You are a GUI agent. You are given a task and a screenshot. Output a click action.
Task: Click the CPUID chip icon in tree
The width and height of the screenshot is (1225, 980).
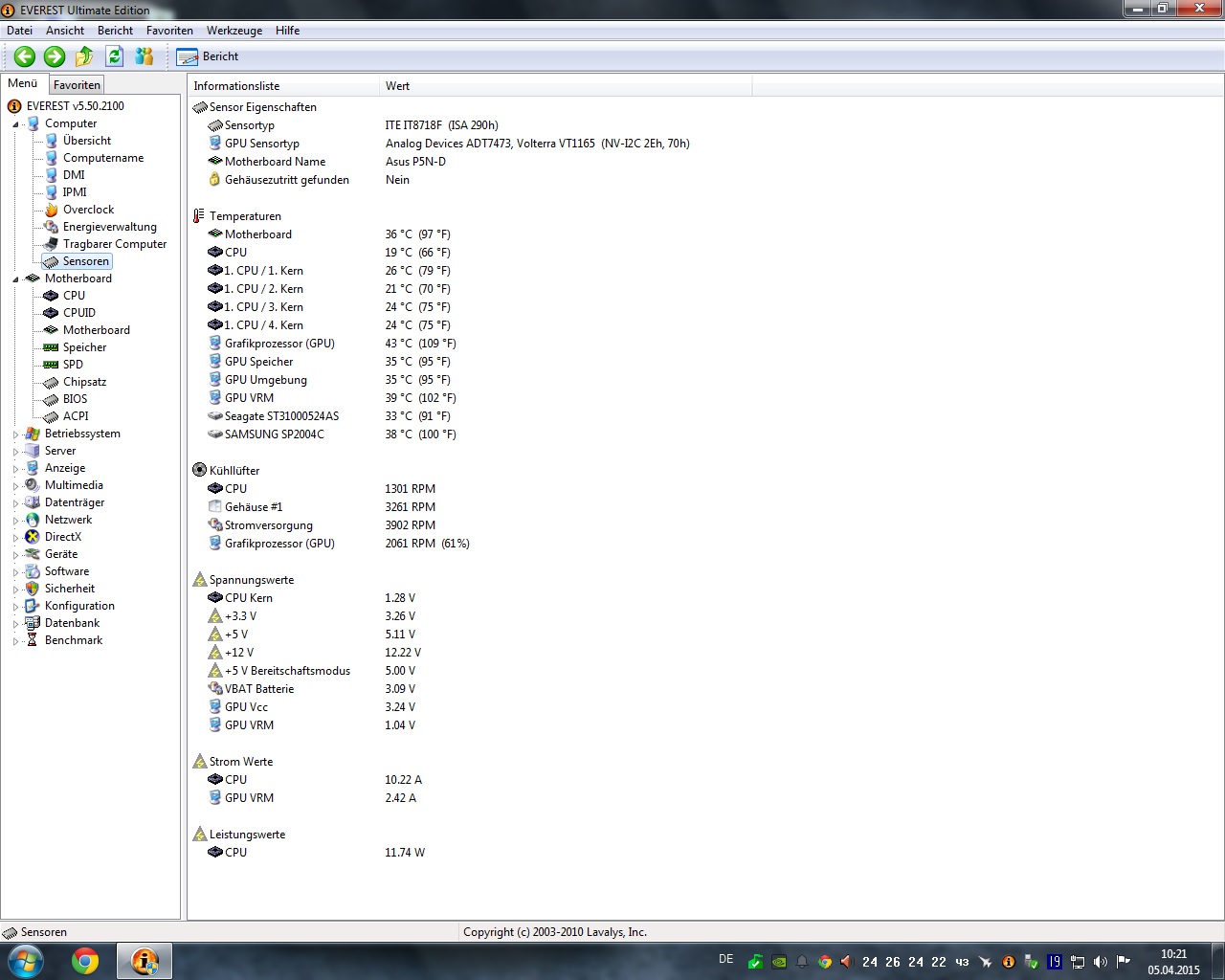pos(52,313)
